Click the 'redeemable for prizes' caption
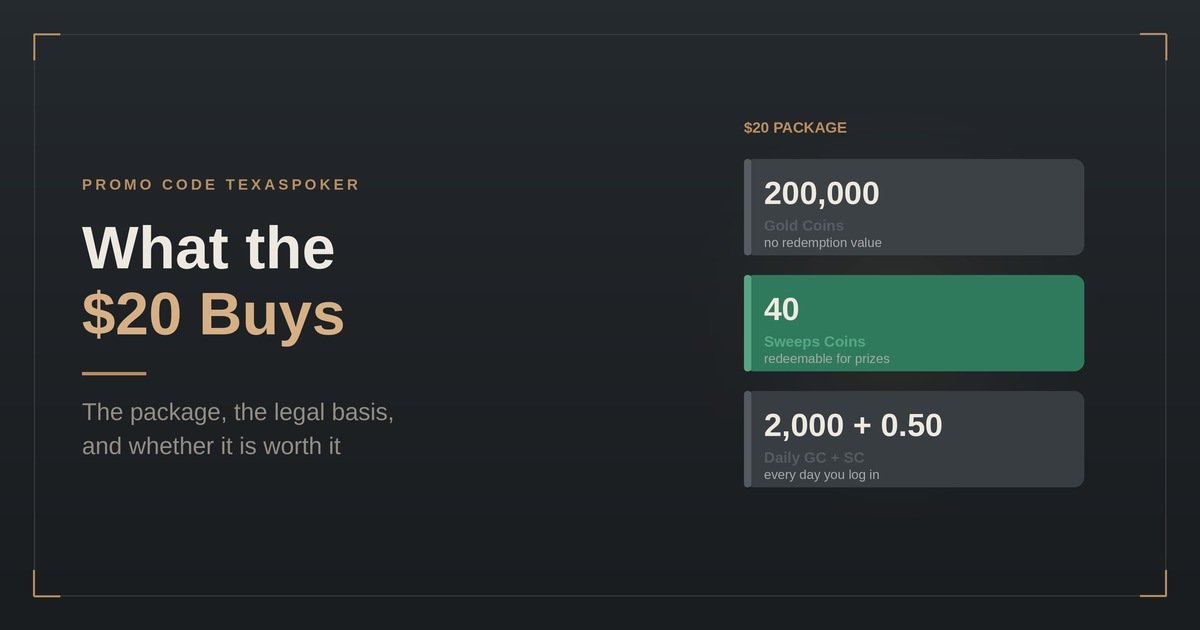Viewport: 1200px width, 630px height. 827,359
